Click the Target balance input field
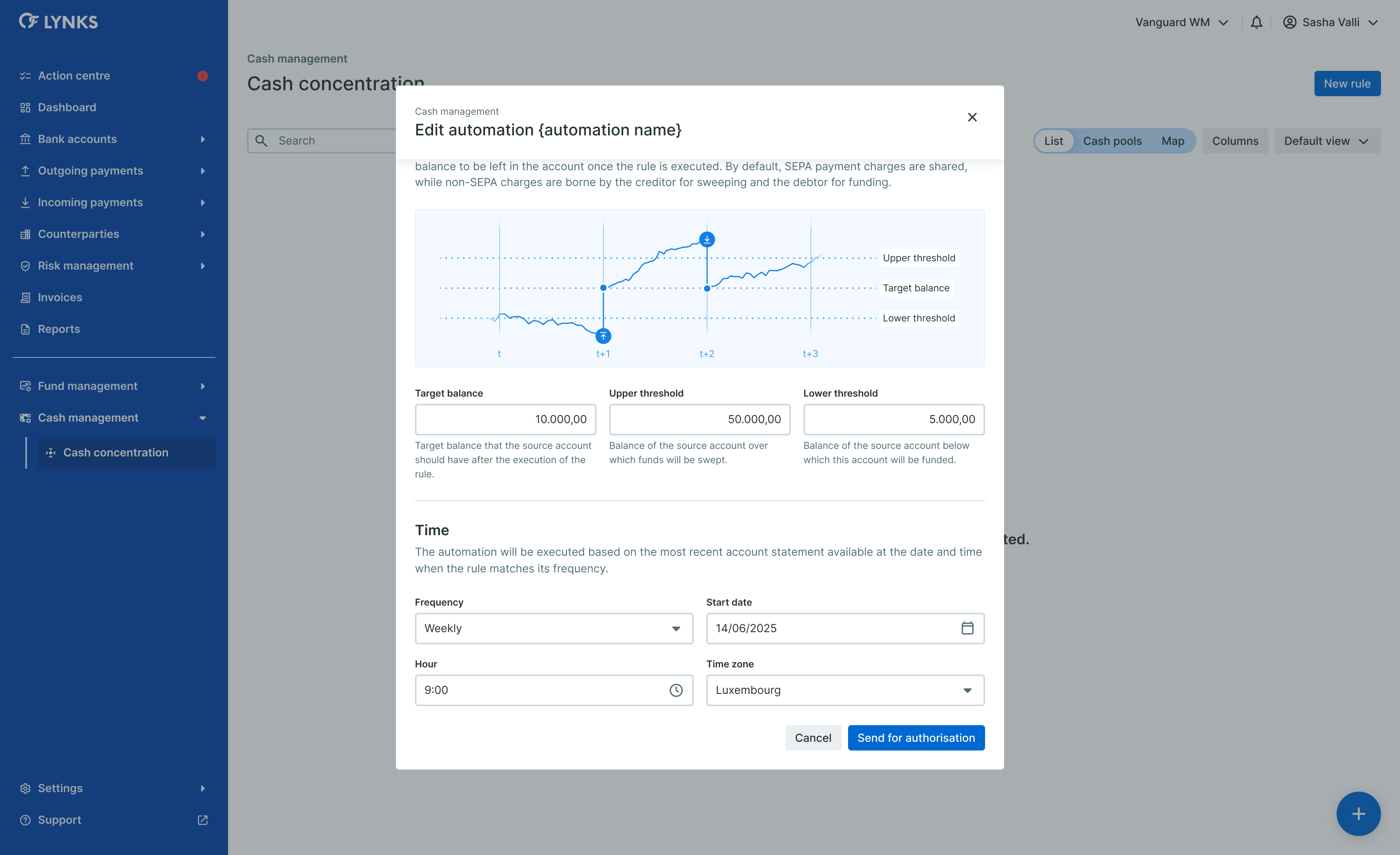 [x=504, y=419]
